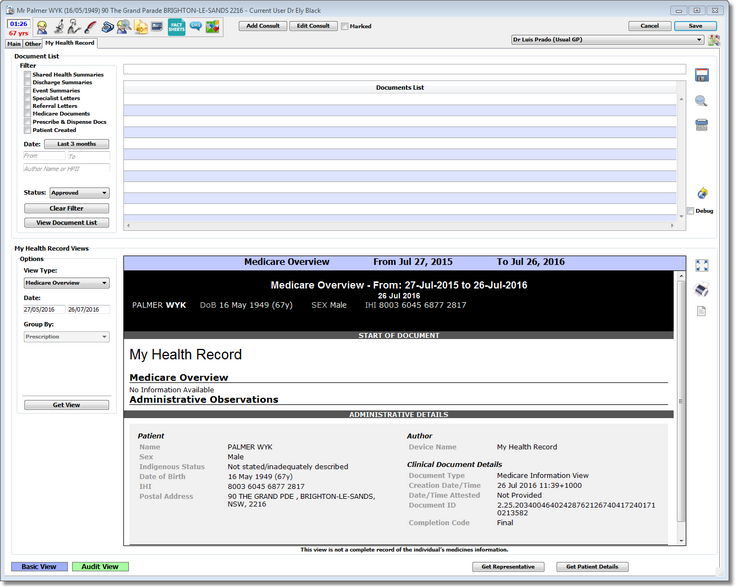Click the printer icon beside the document view
The height and width of the screenshot is (588, 736).
coord(702,290)
